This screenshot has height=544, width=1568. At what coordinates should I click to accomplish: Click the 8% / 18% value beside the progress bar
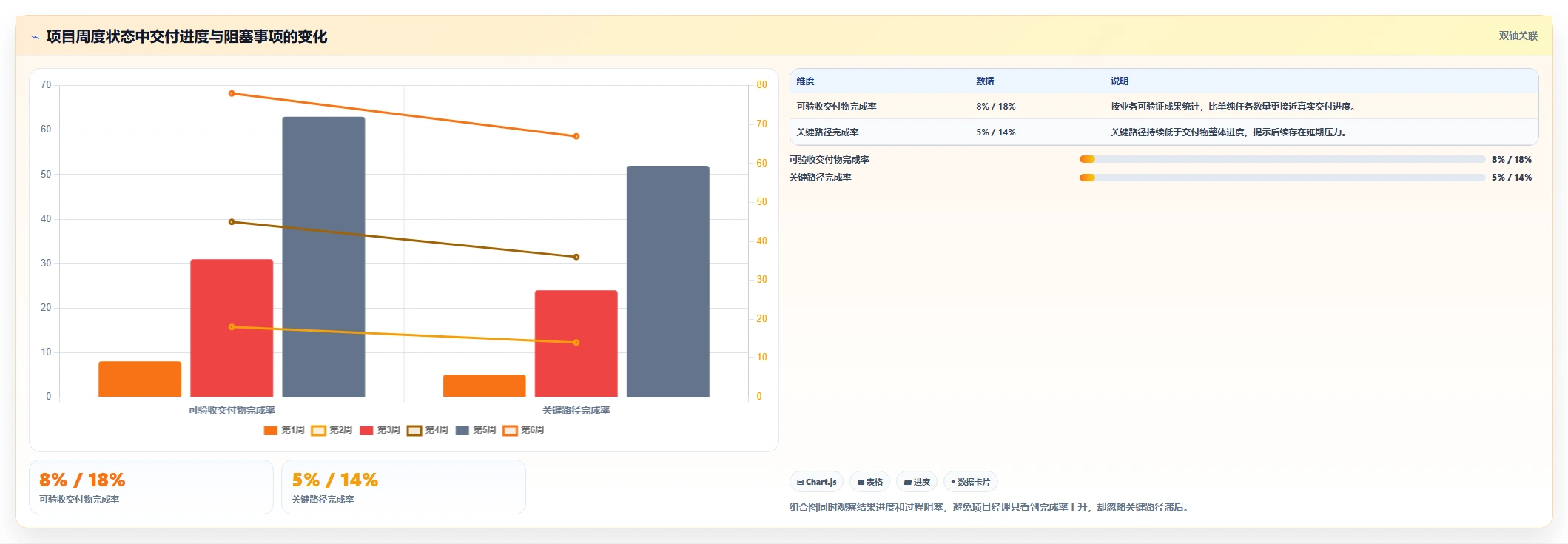click(x=1512, y=160)
